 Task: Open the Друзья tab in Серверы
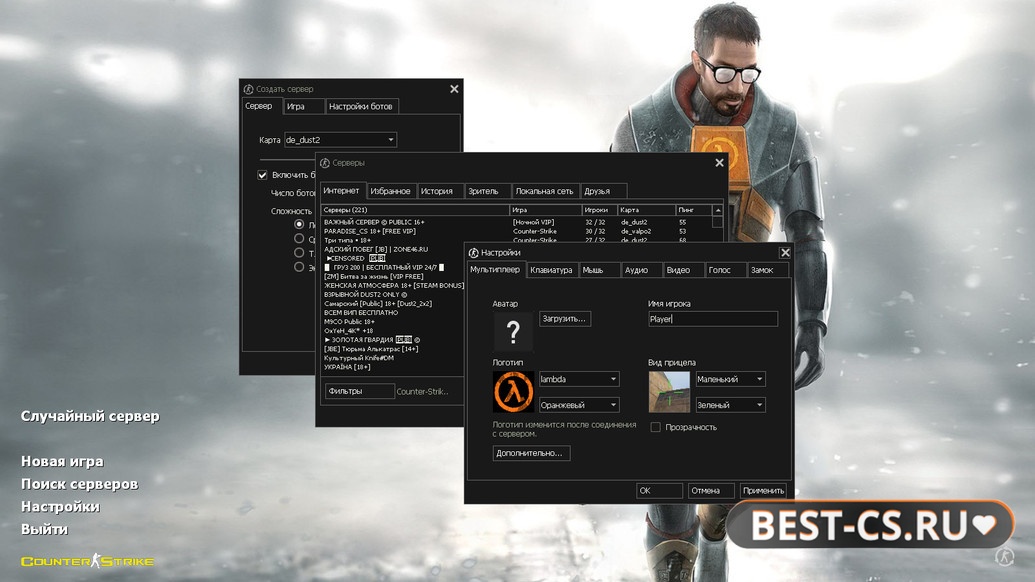click(603, 191)
